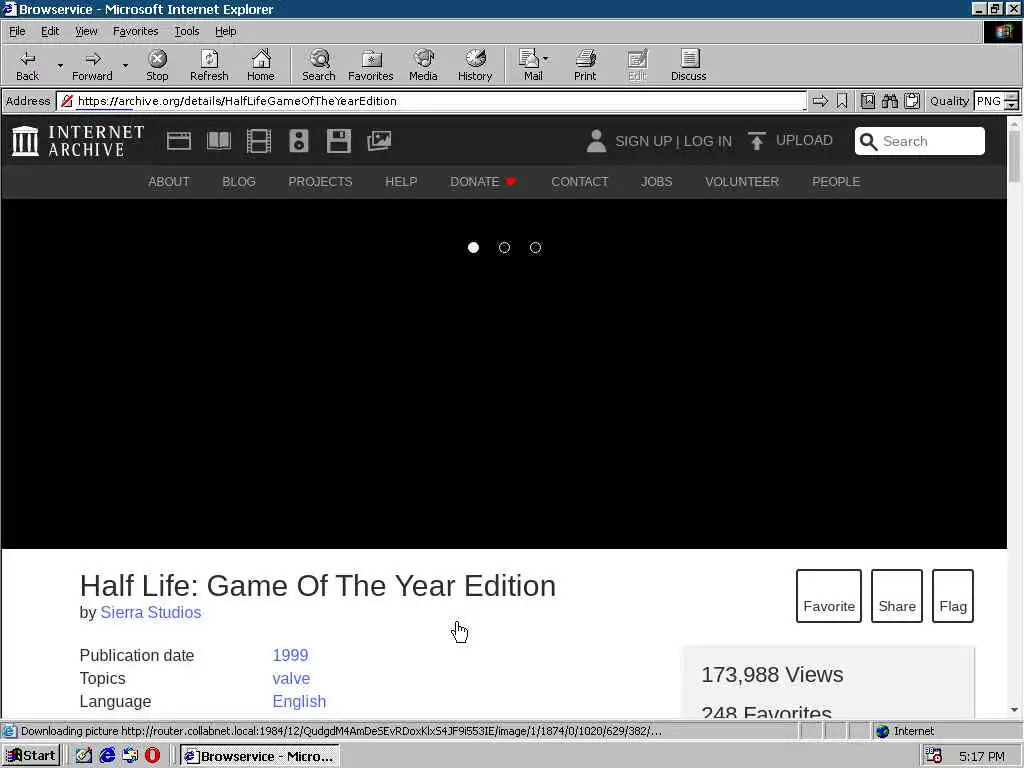The height and width of the screenshot is (768, 1024).
Task: Open the Images icon in Archive nav
Action: (379, 141)
